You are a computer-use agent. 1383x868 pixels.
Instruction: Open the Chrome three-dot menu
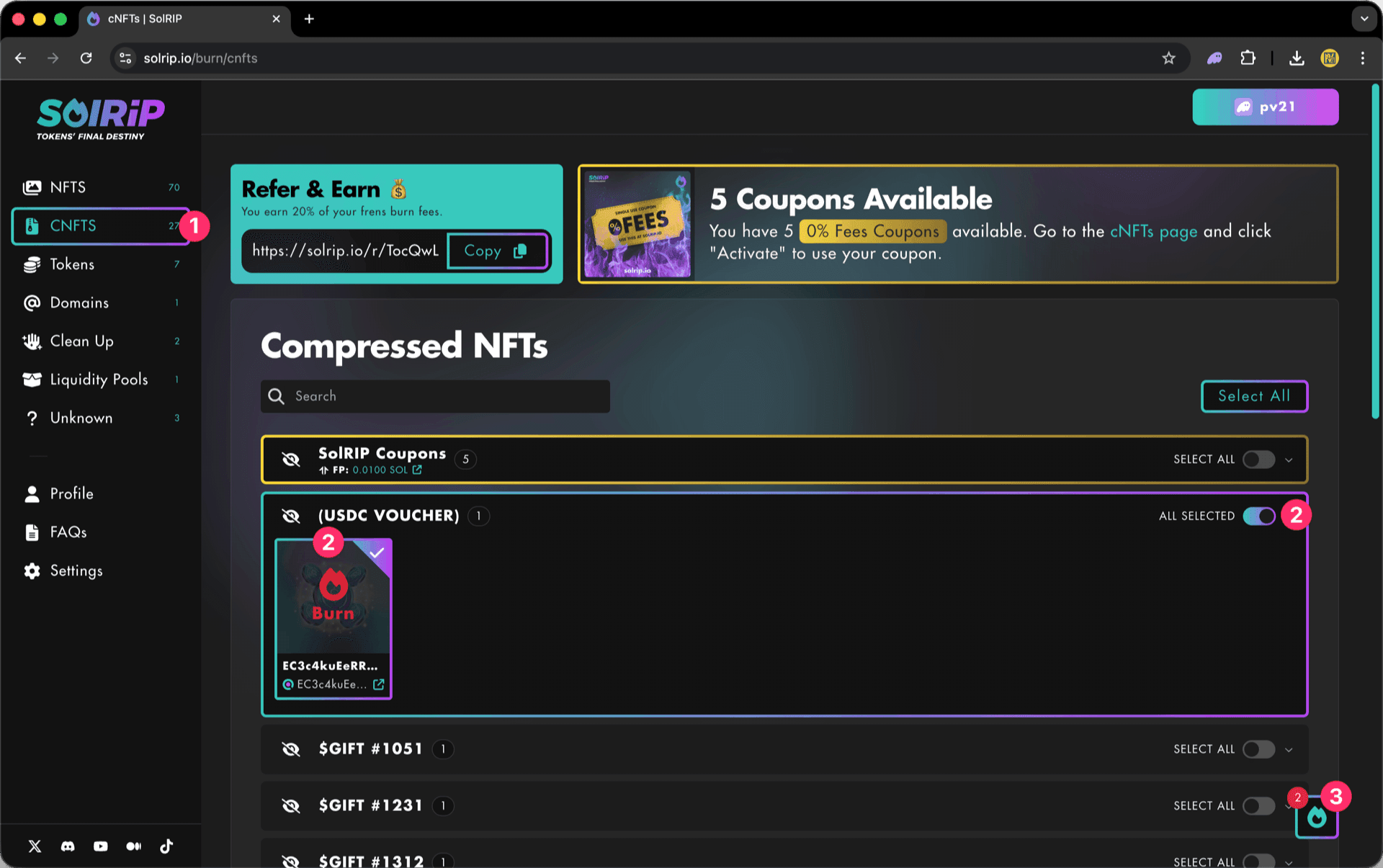tap(1363, 58)
